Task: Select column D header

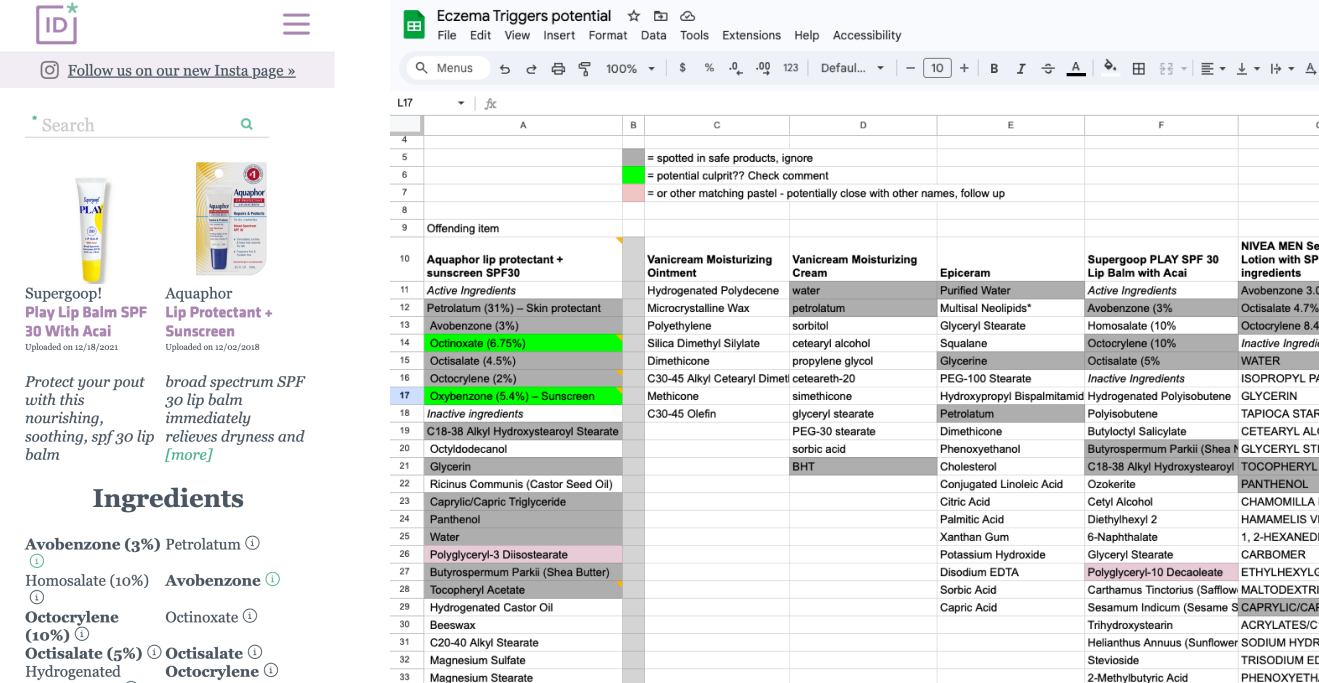Action: [863, 125]
